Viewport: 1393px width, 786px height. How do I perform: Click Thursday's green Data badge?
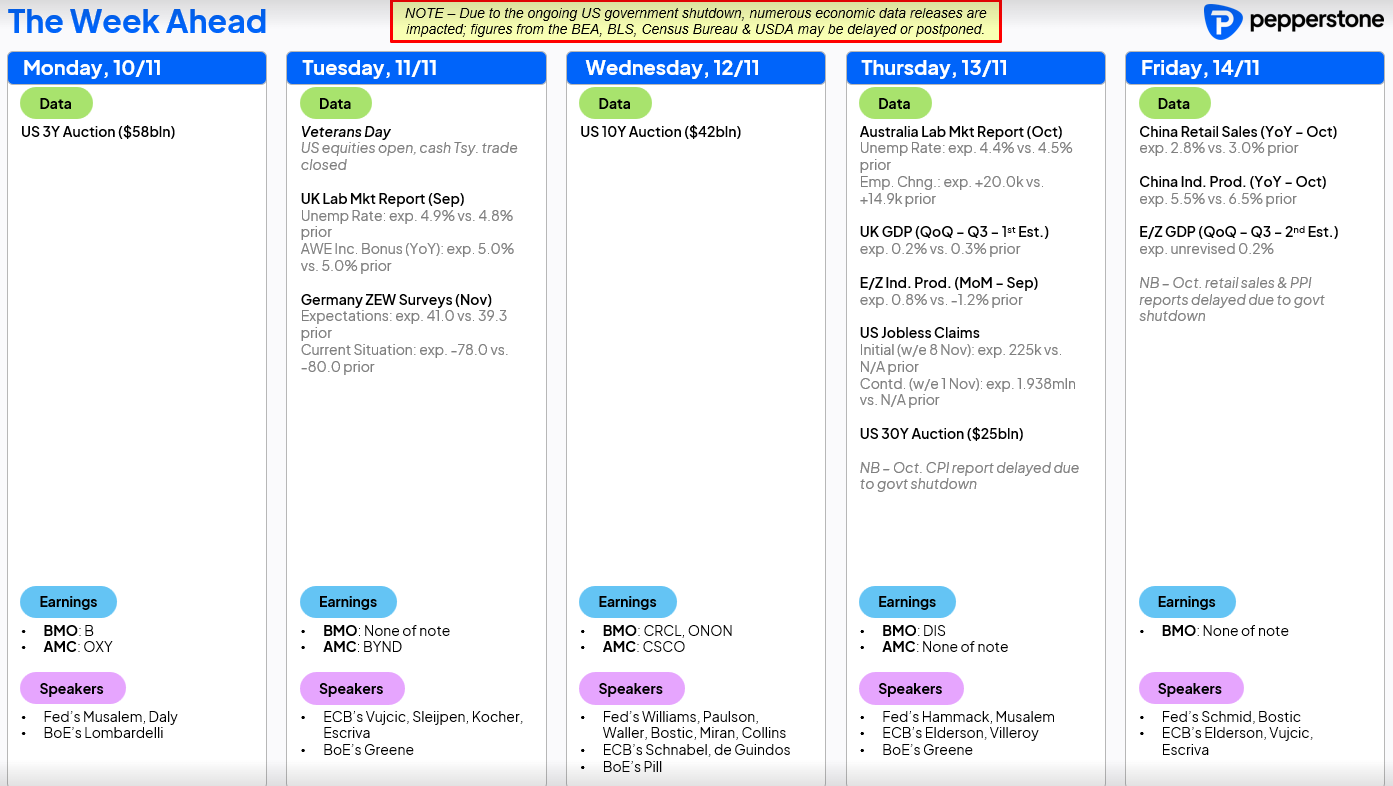pyautogui.click(x=894, y=104)
